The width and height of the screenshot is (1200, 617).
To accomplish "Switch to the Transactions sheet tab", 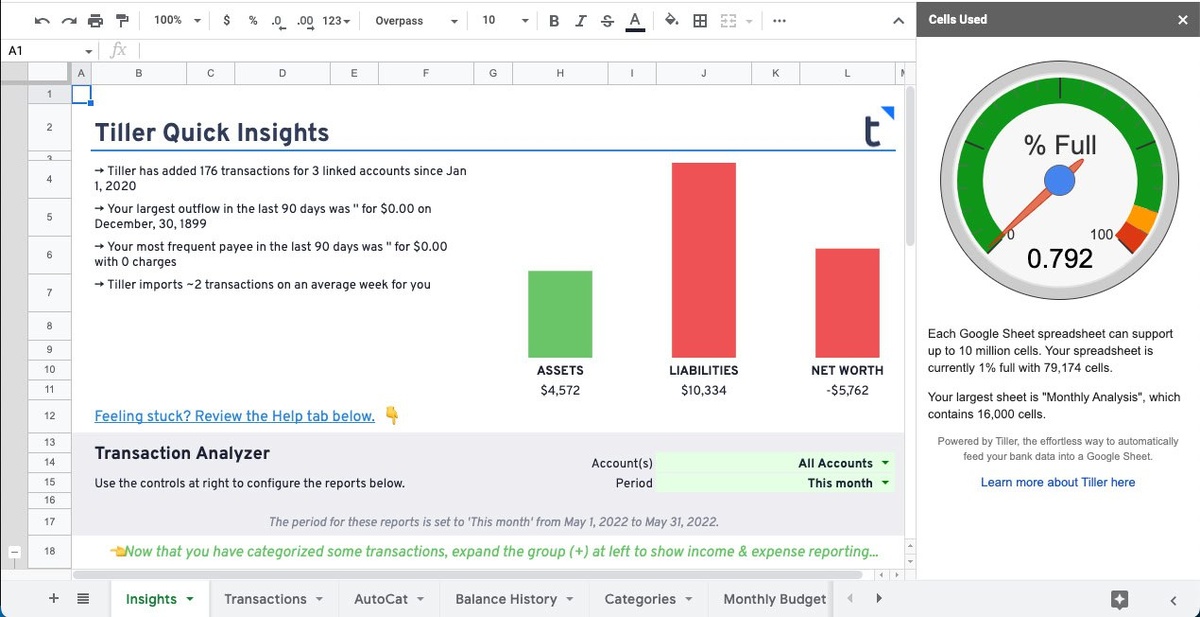I will pyautogui.click(x=265, y=599).
